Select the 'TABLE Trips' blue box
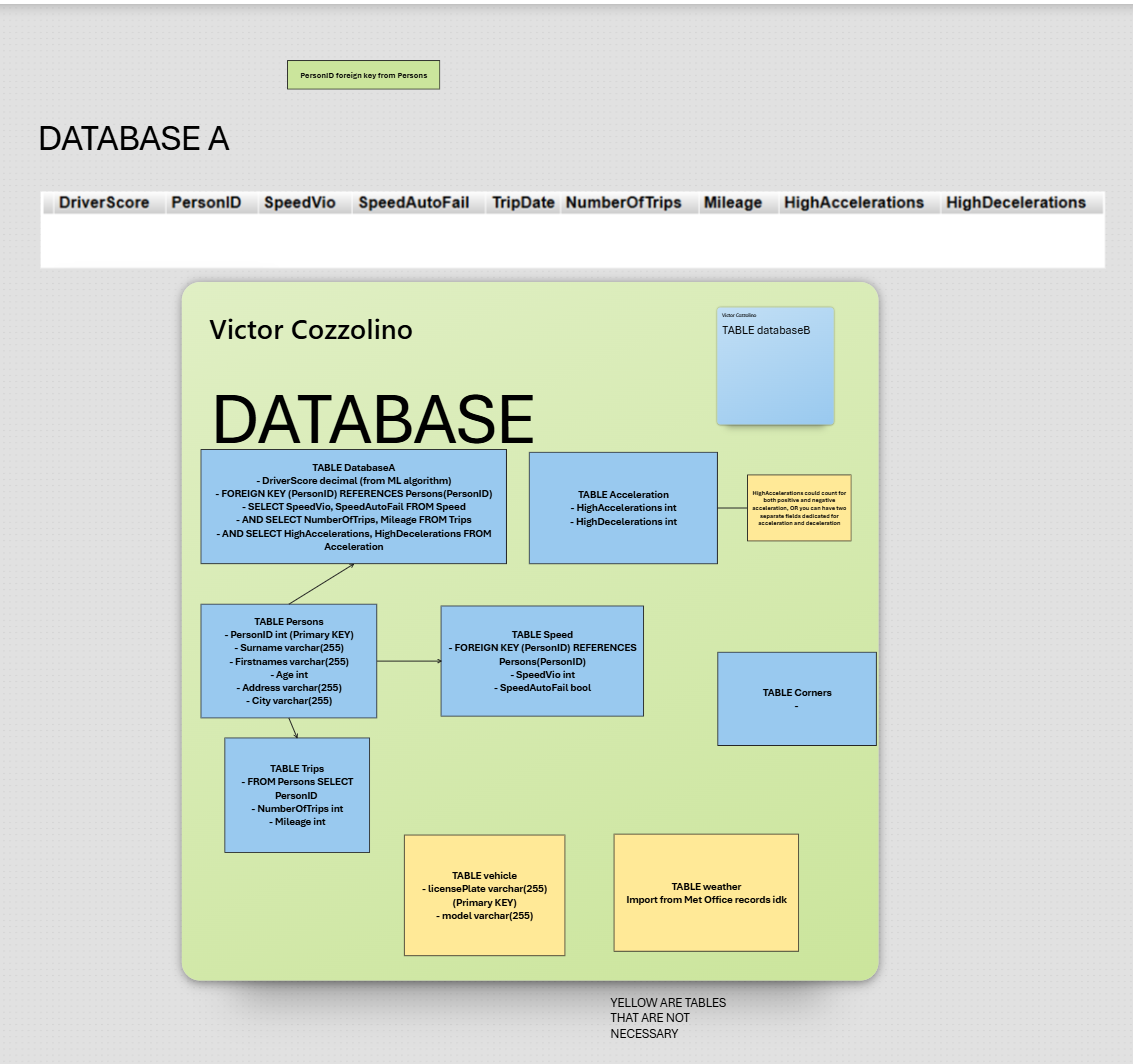The image size is (1133, 1064). click(297, 795)
